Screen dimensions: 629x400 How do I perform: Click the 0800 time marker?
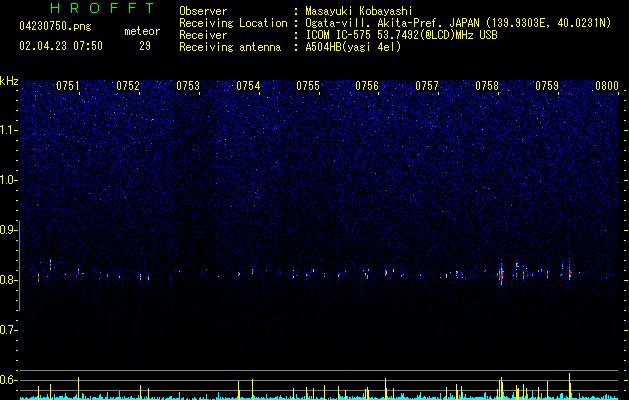[x=607, y=86]
